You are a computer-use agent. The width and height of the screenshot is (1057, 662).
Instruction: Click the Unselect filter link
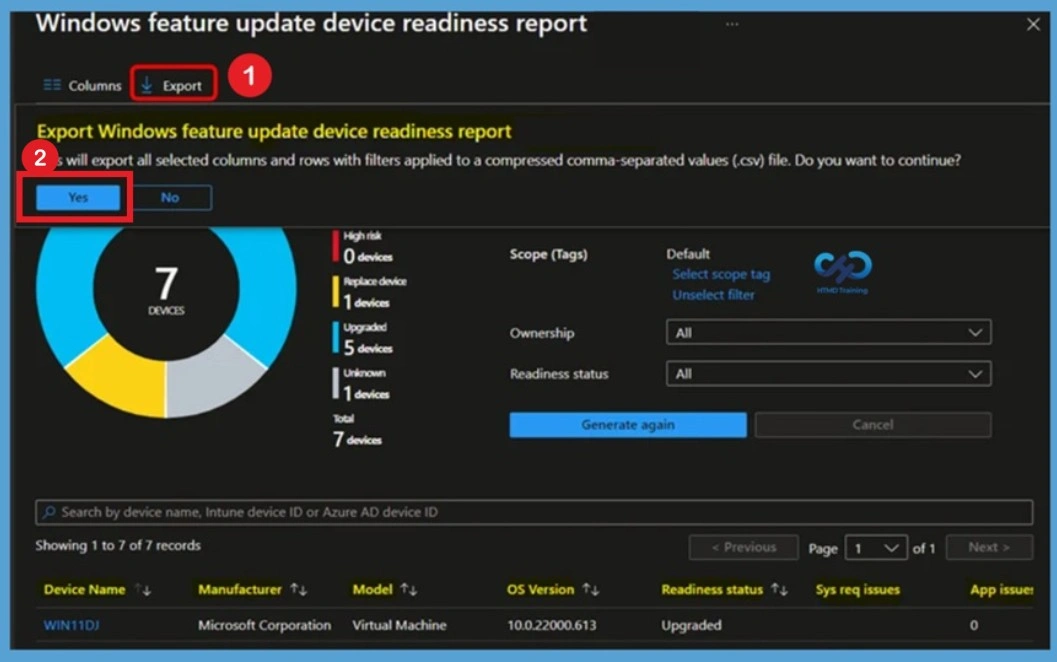(x=713, y=295)
